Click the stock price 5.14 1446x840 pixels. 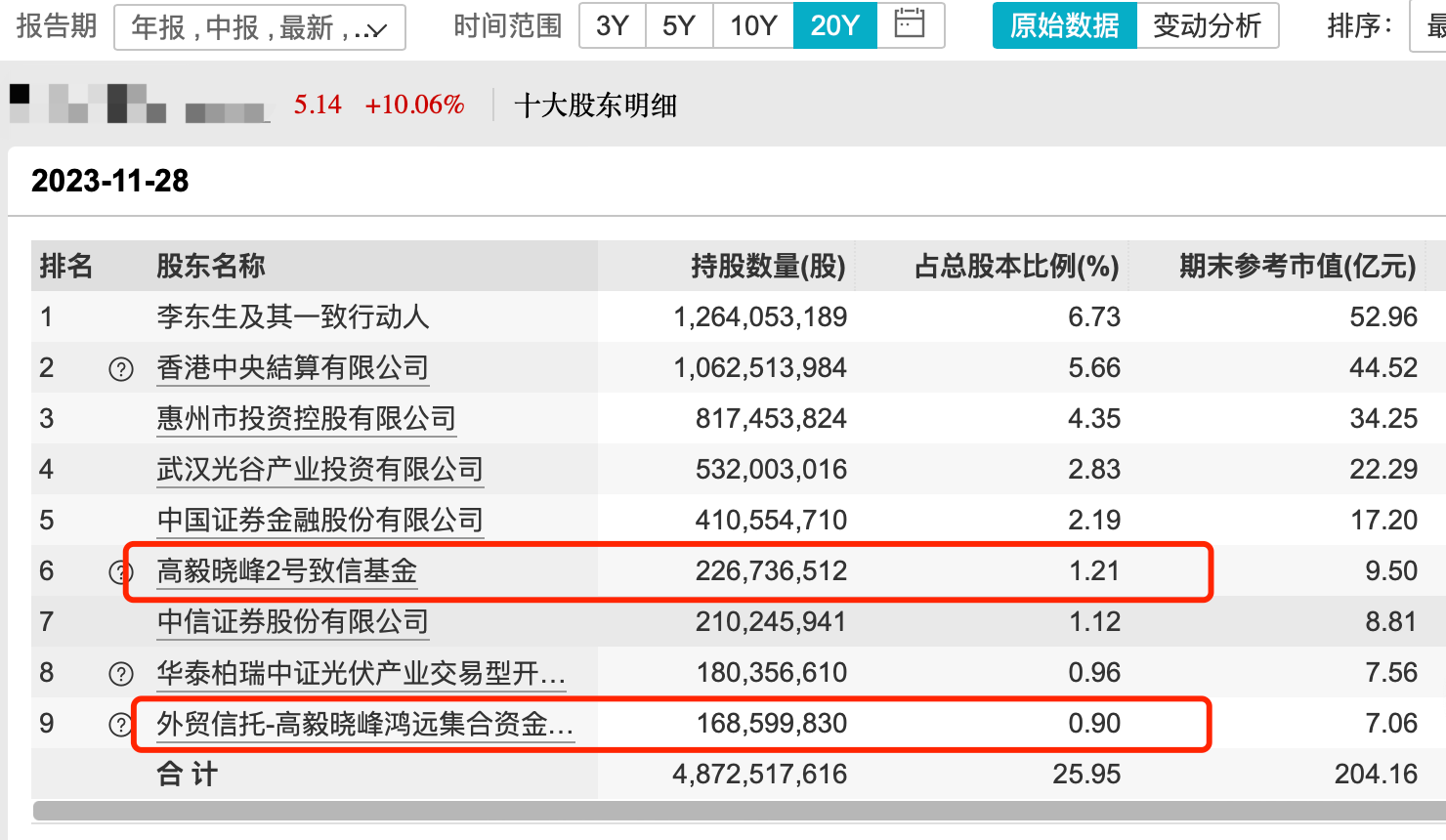tap(319, 105)
